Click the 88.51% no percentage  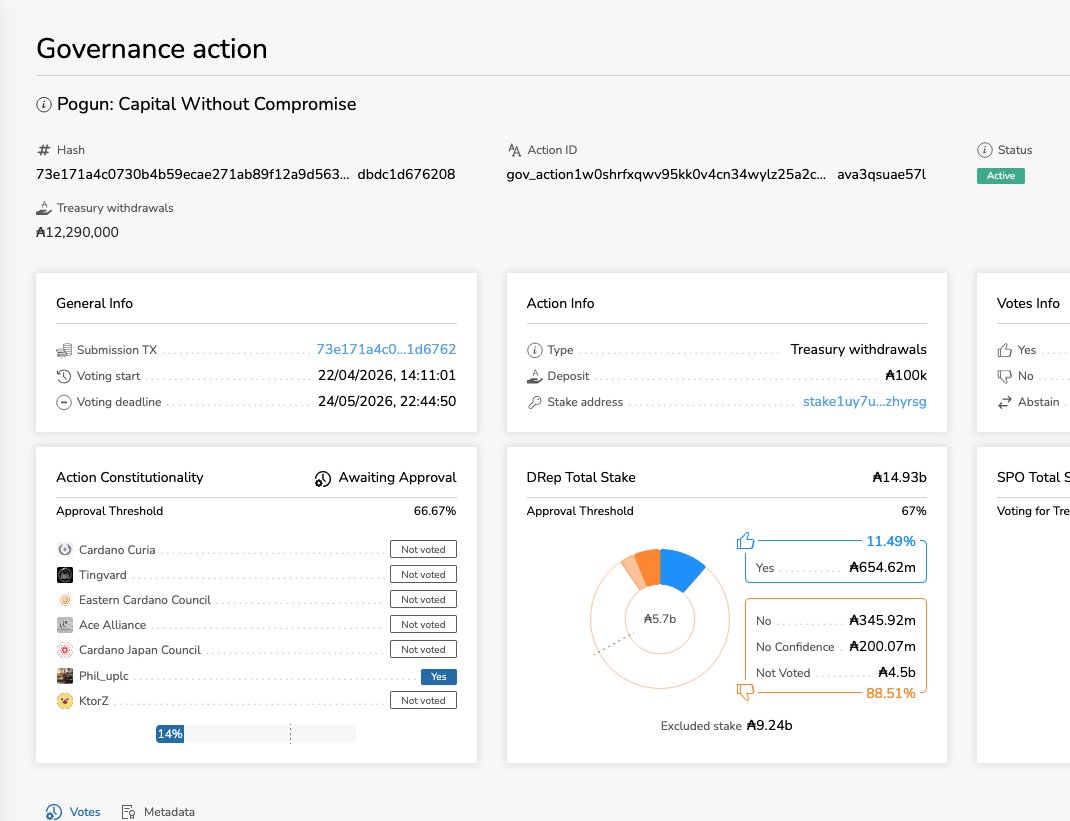(891, 693)
